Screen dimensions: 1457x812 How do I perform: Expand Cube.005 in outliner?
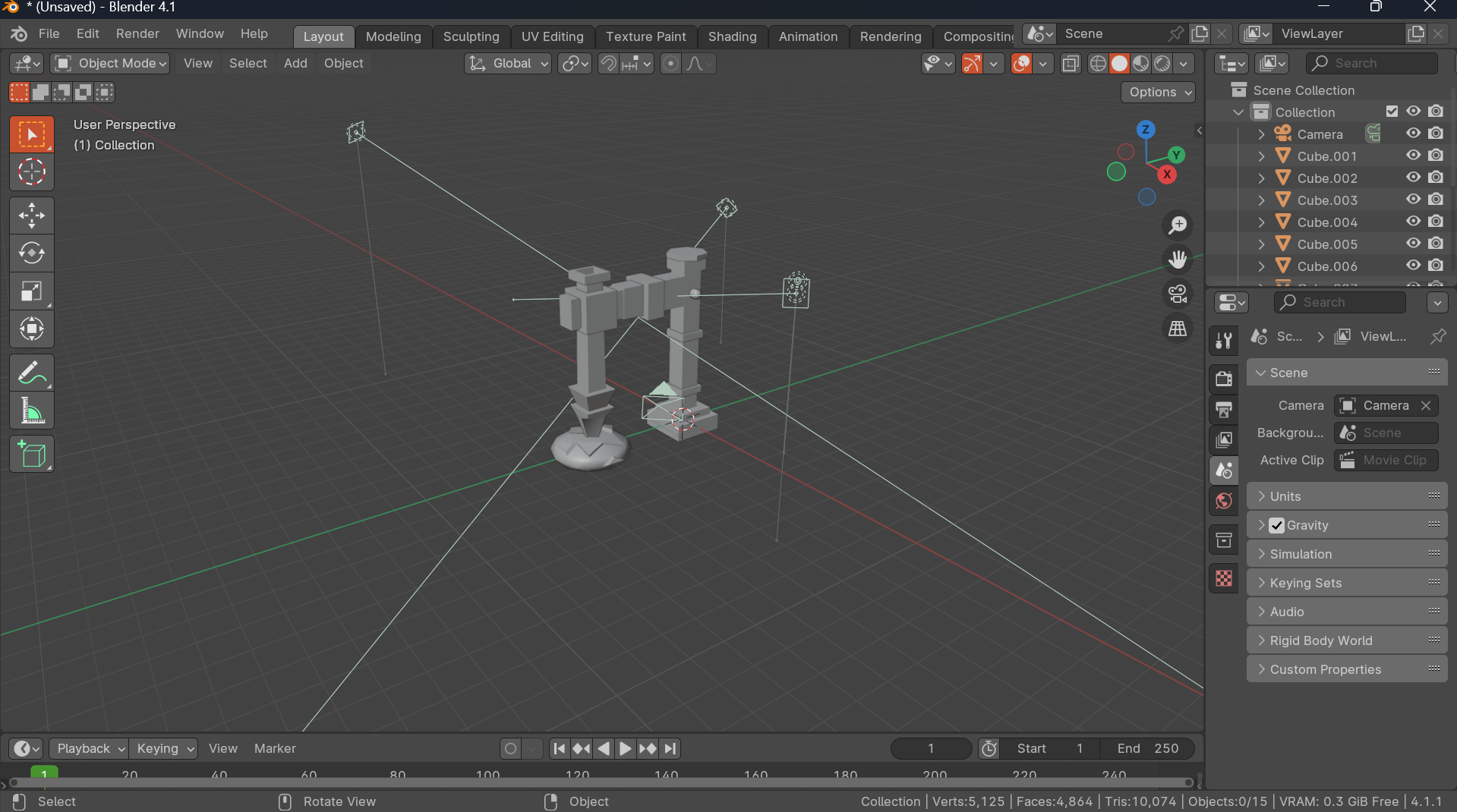(x=1261, y=244)
